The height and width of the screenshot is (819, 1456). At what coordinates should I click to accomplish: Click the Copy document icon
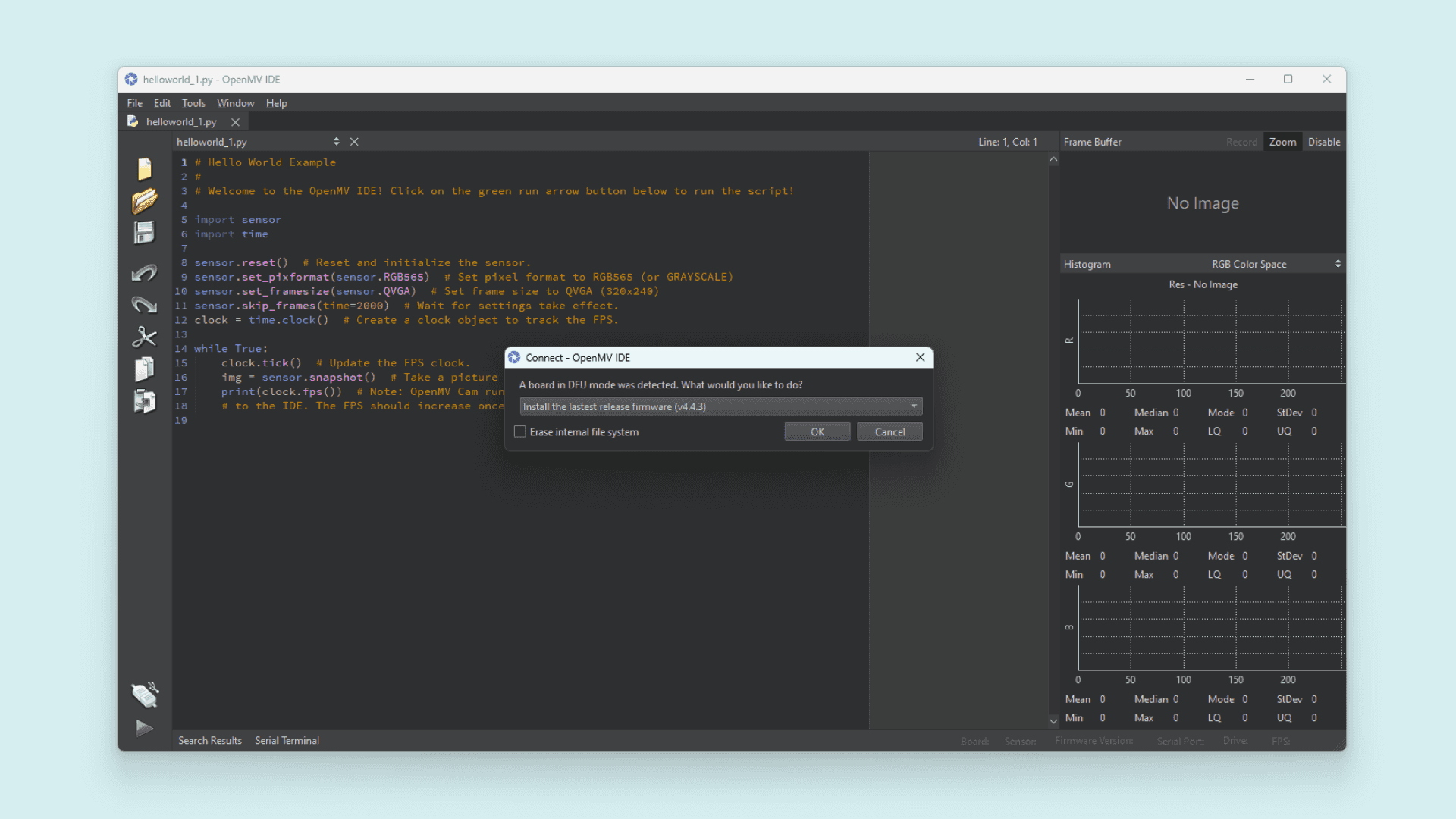(144, 369)
